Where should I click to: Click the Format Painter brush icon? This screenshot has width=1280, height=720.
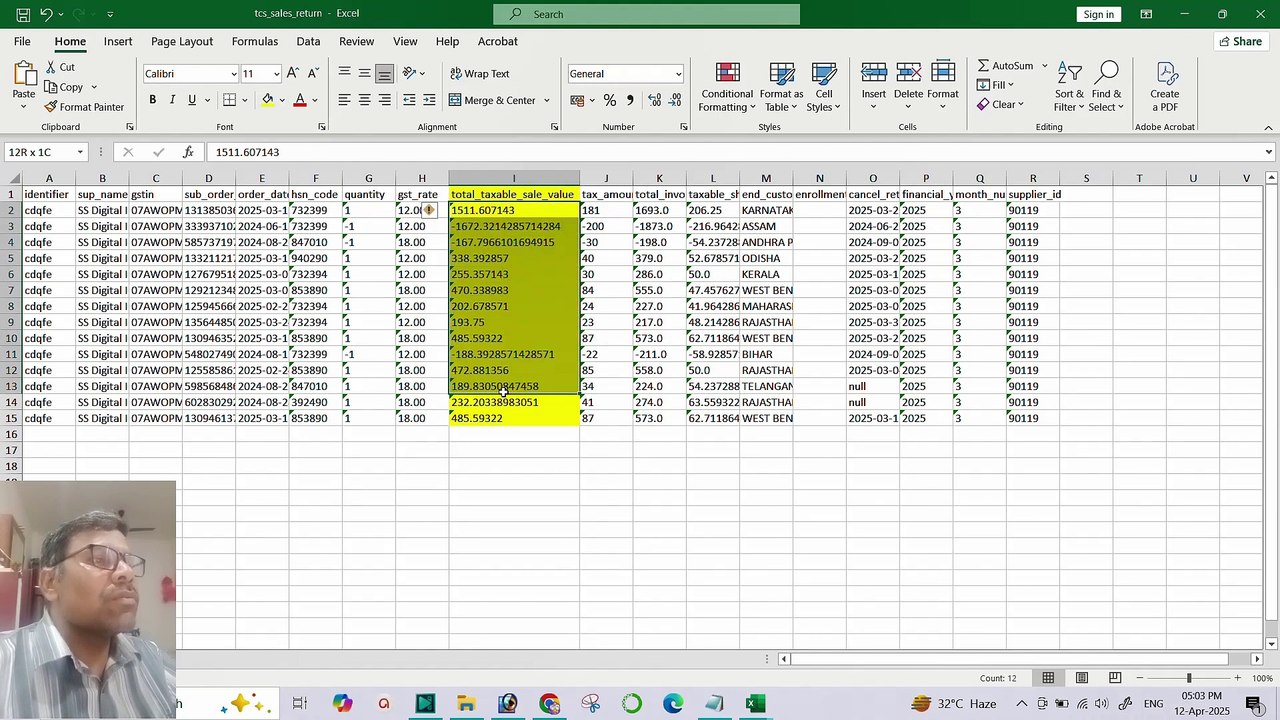point(51,107)
